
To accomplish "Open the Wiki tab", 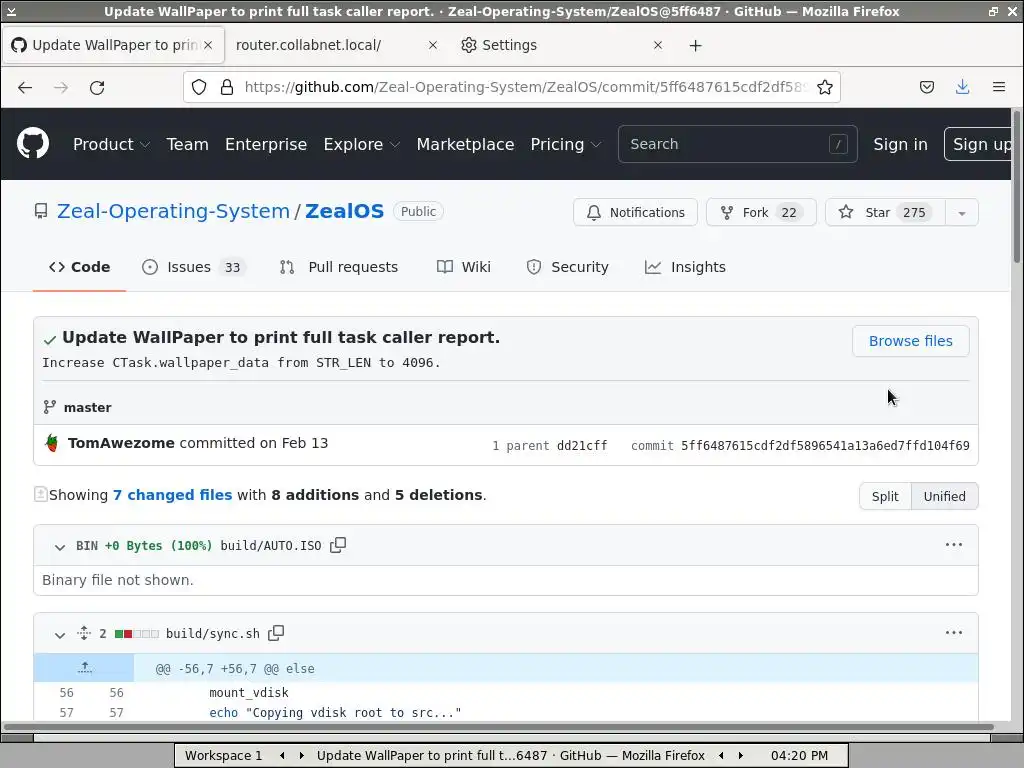I will point(464,267).
